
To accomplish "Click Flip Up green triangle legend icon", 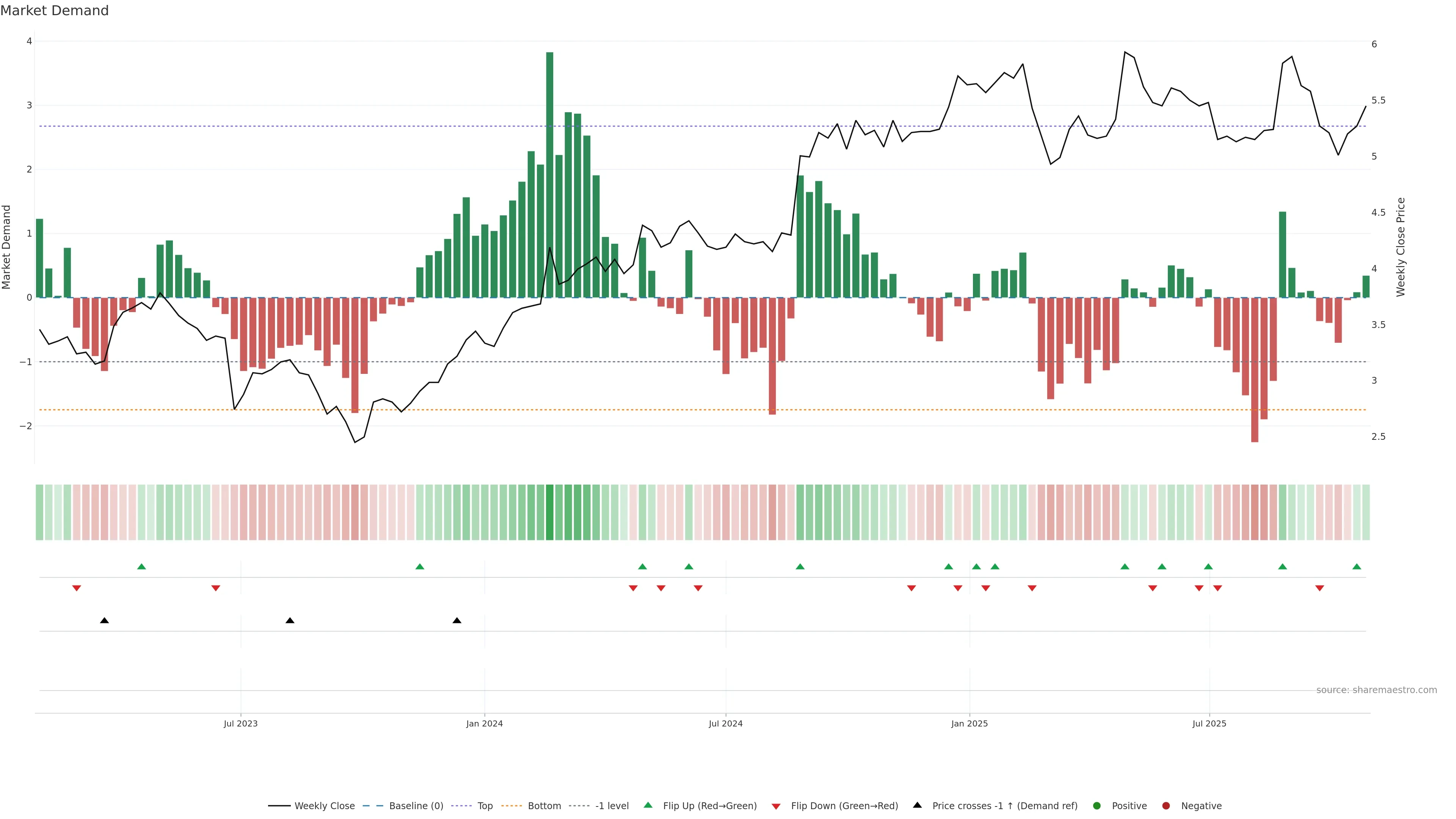I will coord(648,805).
